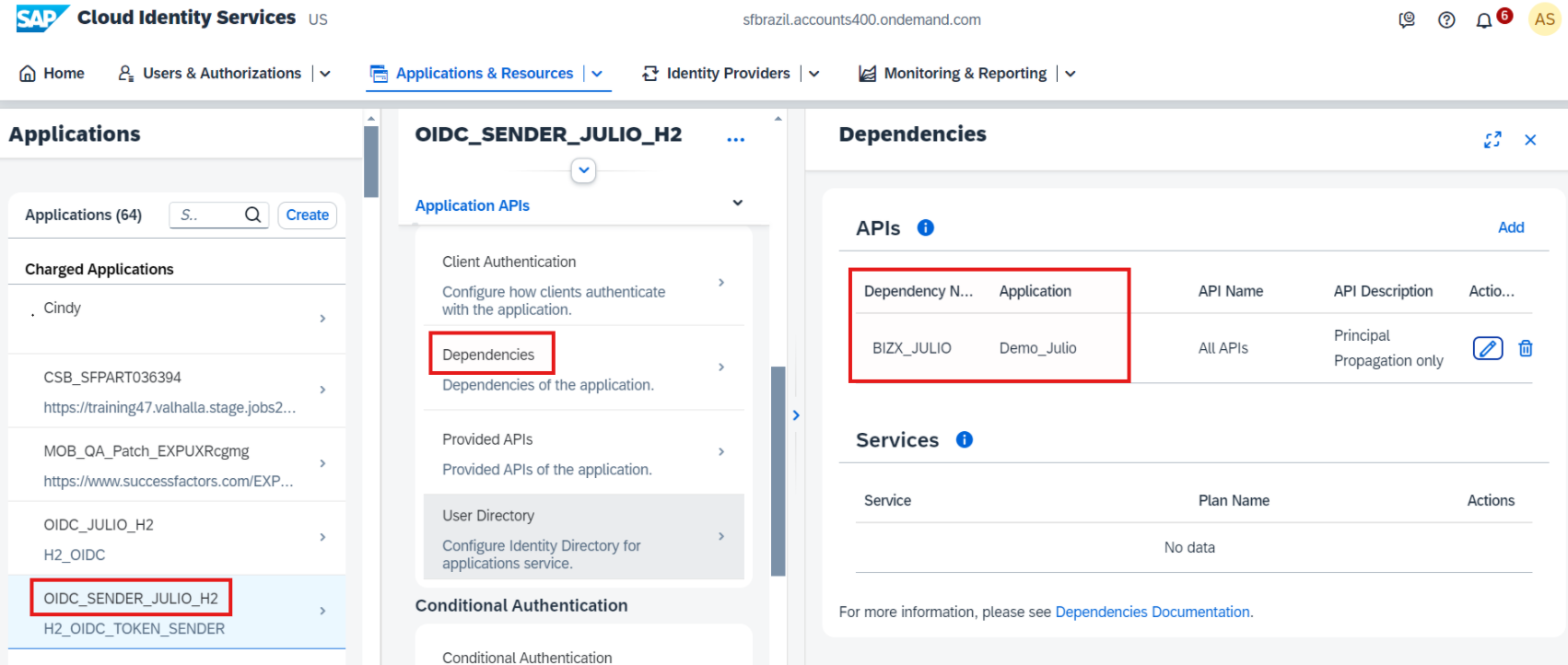This screenshot has height=665, width=1568.
Task: Select the Application APIs tab
Action: [473, 205]
